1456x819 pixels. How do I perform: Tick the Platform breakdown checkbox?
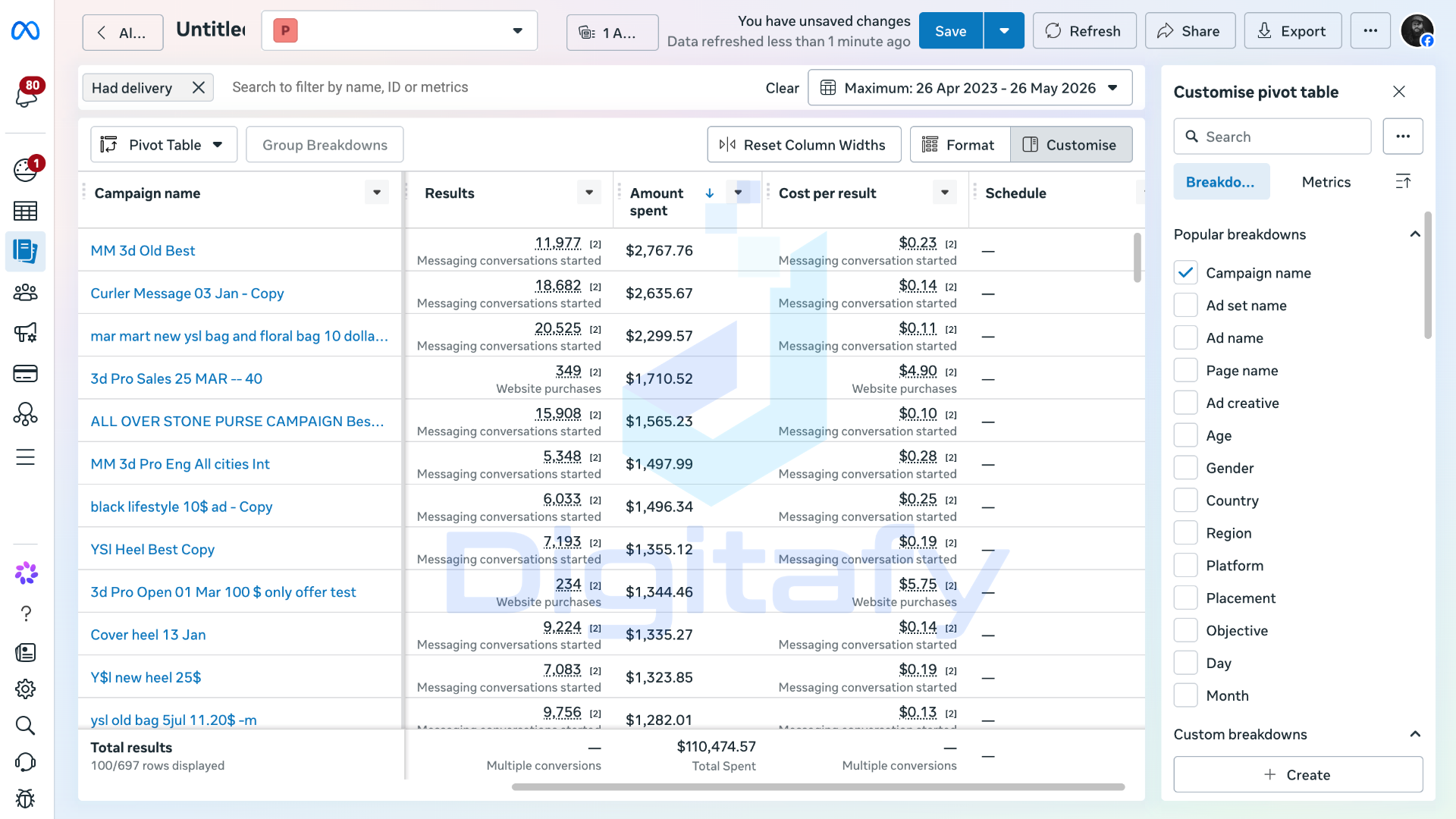[1186, 566]
